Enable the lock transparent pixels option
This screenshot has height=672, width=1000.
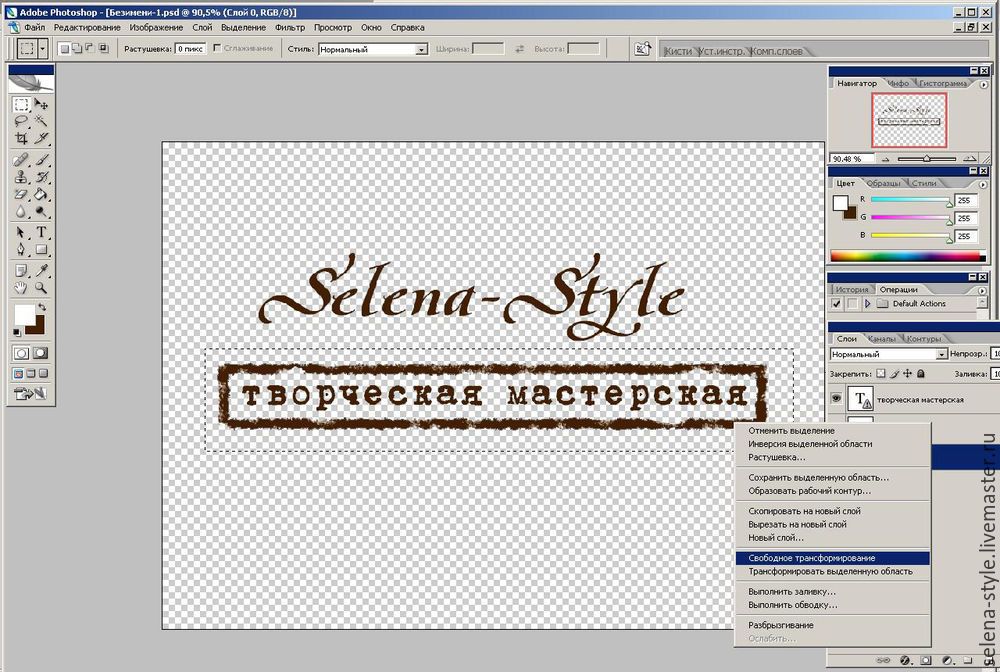[x=881, y=373]
